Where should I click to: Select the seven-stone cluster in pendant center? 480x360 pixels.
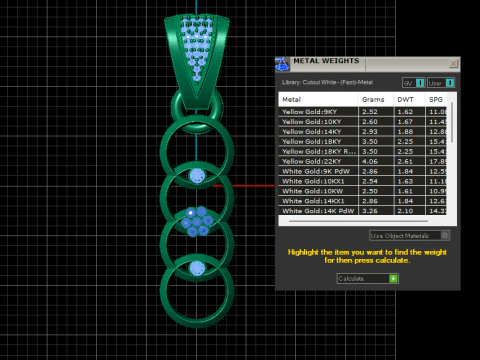197,221
